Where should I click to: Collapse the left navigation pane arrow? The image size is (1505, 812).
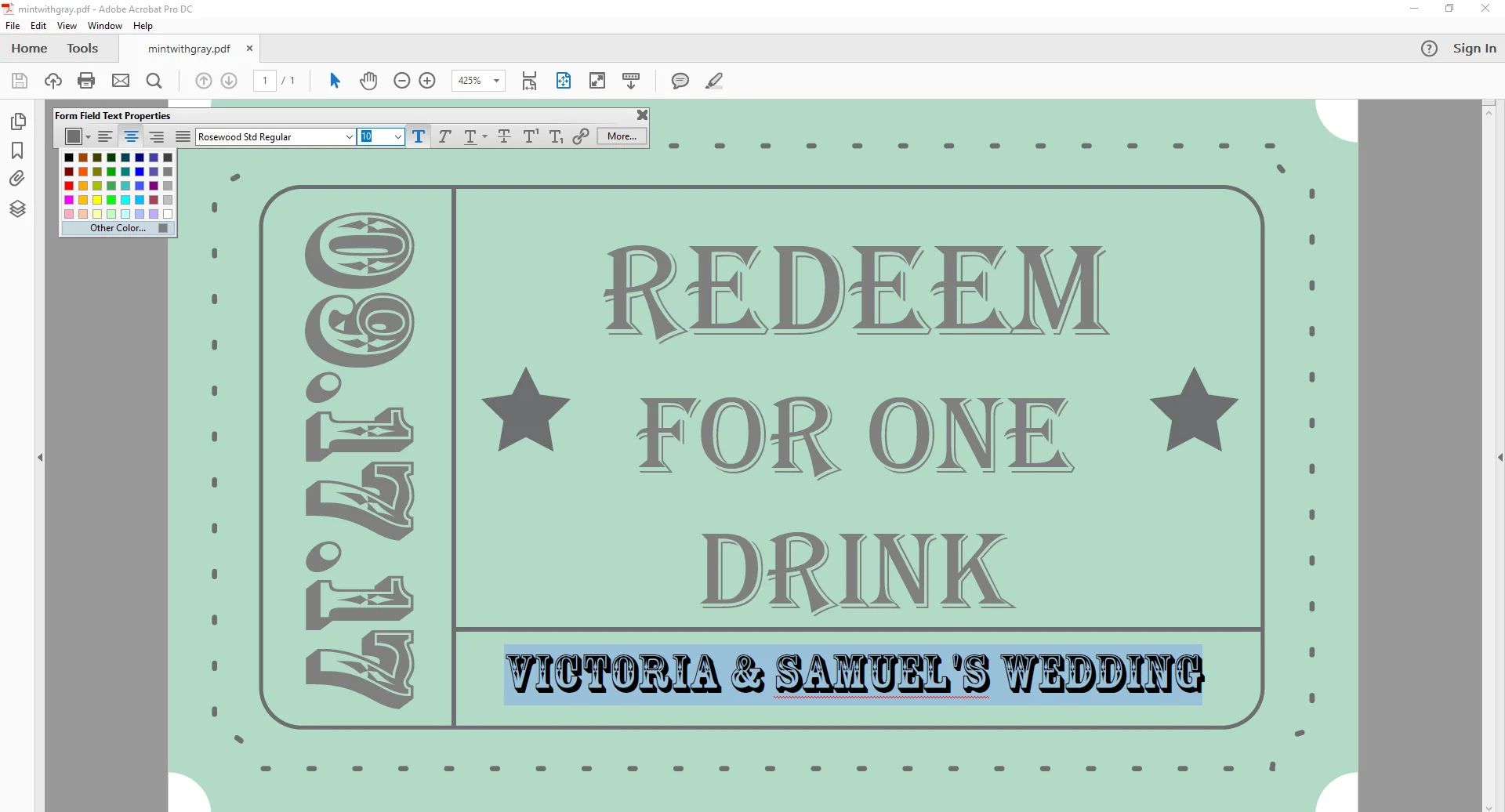[x=40, y=457]
